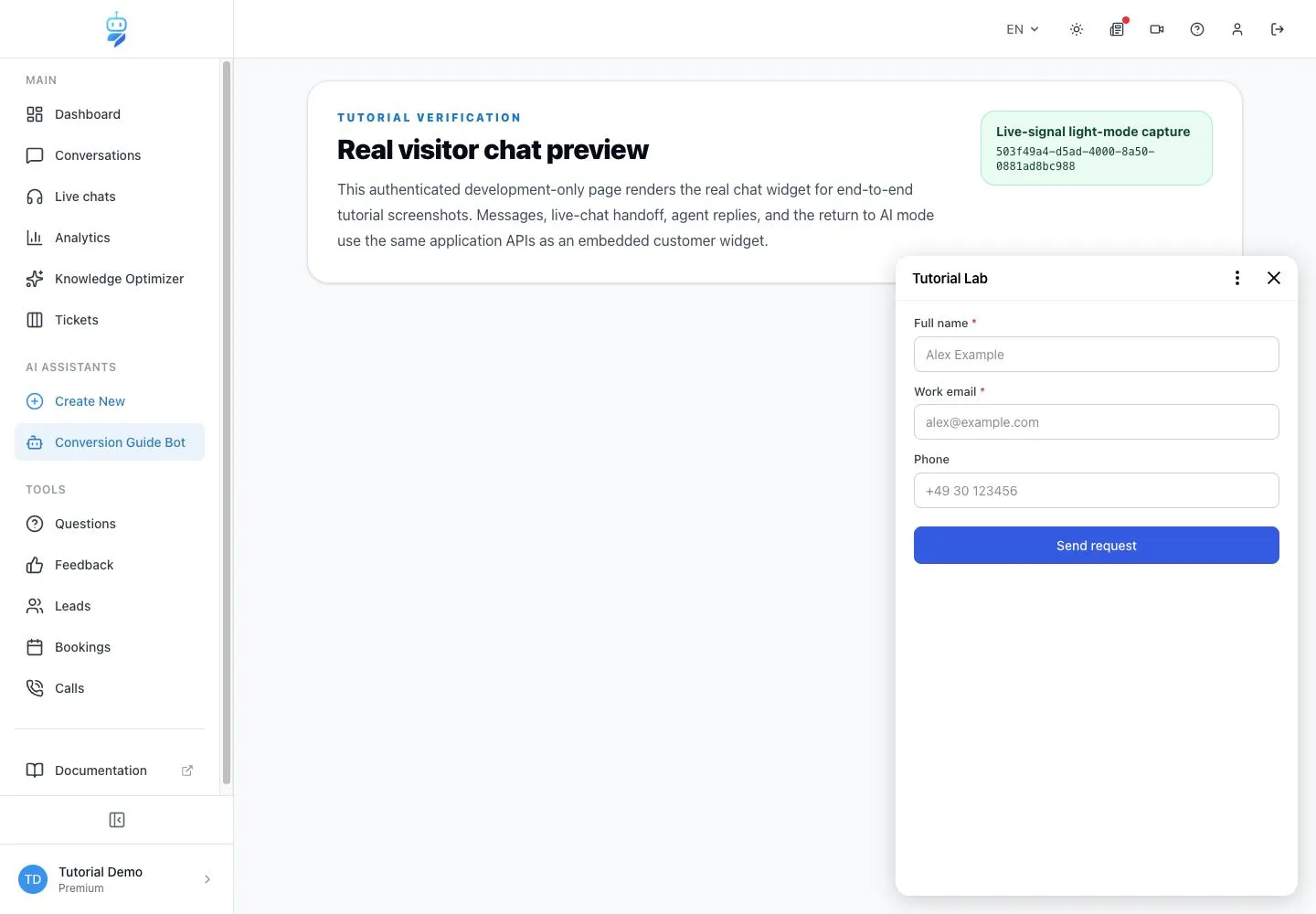1316x914 pixels.
Task: Click the TUTORIAL VERIFICATION label
Action: coord(430,118)
